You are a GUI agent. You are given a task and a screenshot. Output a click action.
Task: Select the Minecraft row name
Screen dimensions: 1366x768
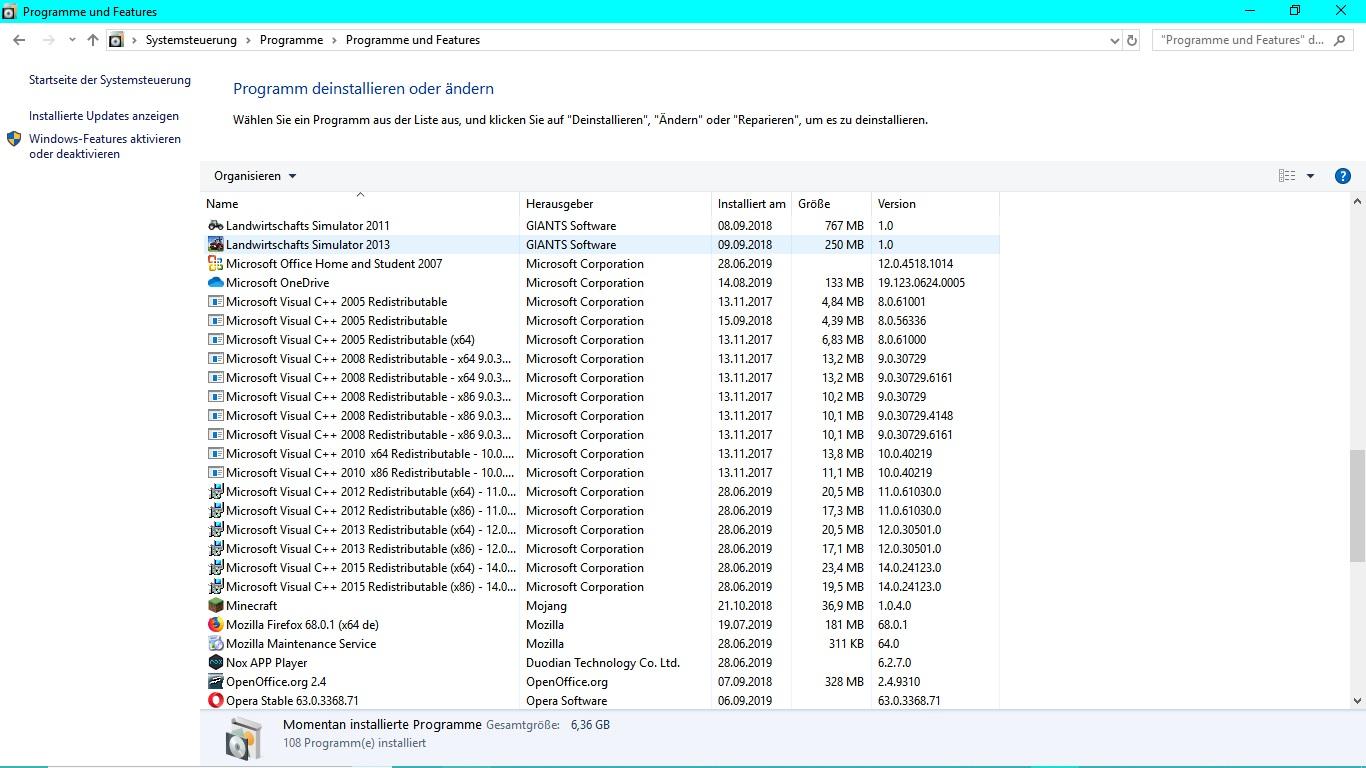tap(251, 606)
